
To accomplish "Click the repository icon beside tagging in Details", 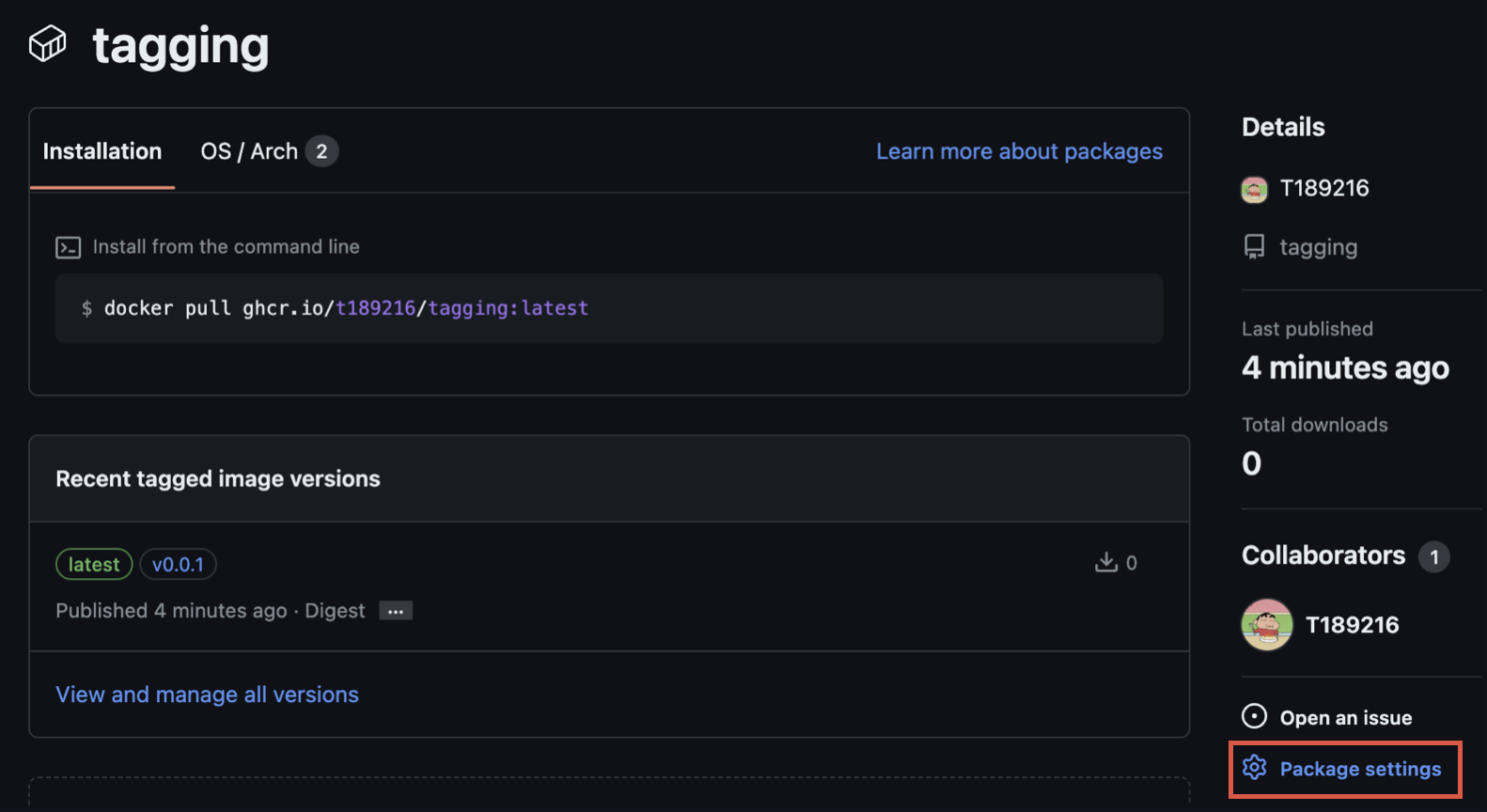I will [1254, 247].
